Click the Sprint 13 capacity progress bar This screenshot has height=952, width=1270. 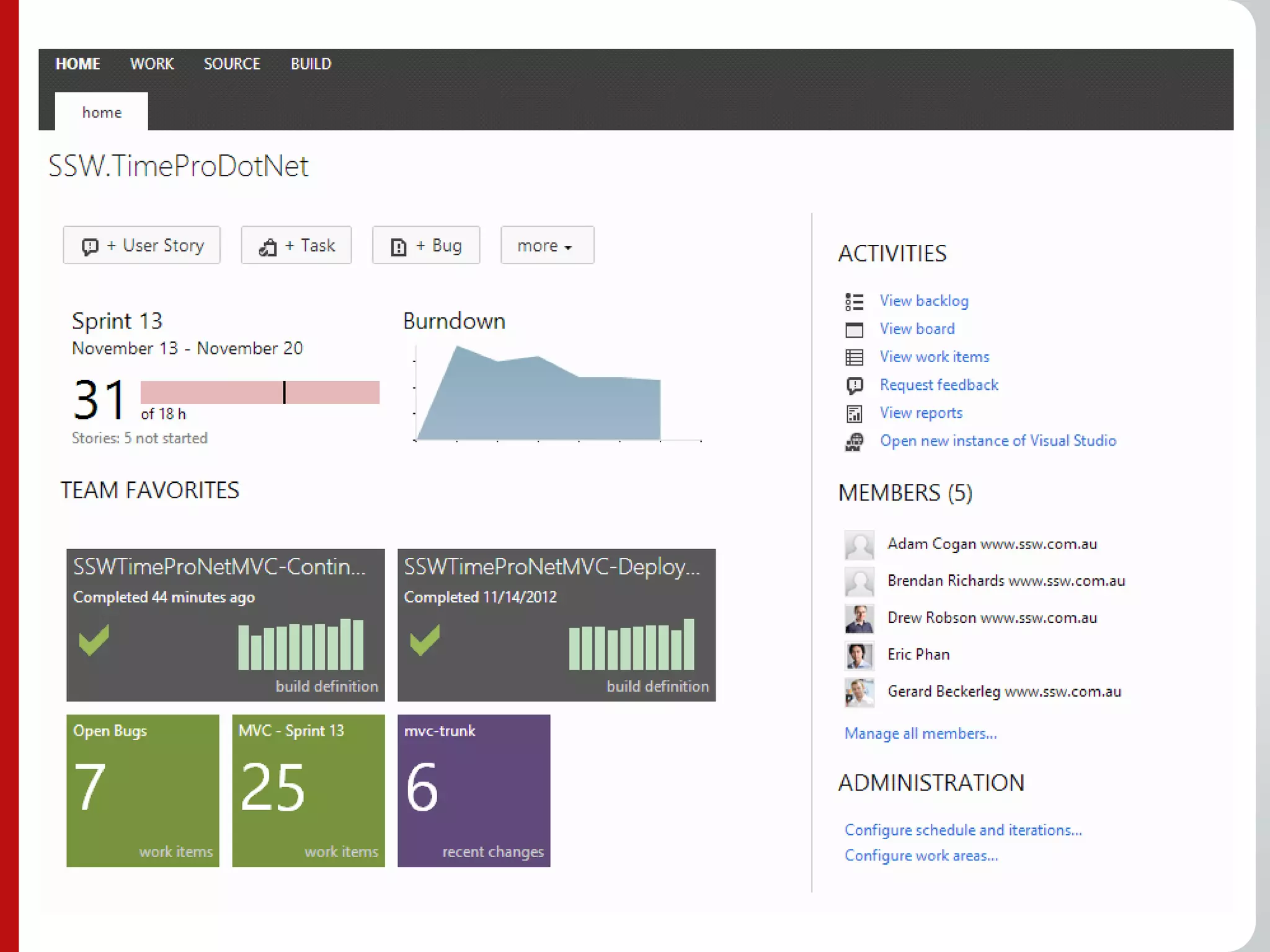[259, 392]
